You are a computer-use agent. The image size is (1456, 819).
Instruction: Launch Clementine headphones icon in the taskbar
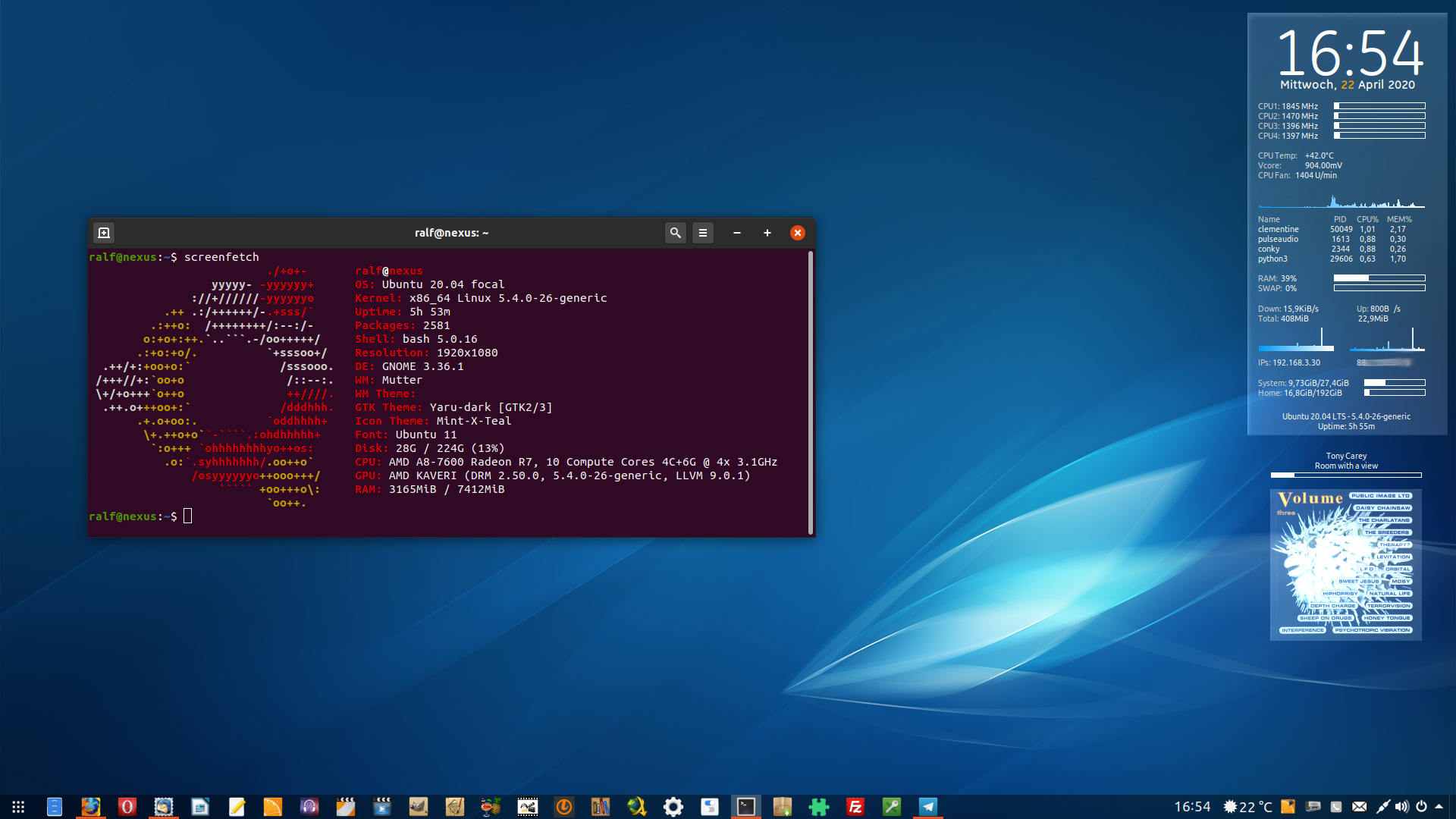pyautogui.click(x=309, y=807)
